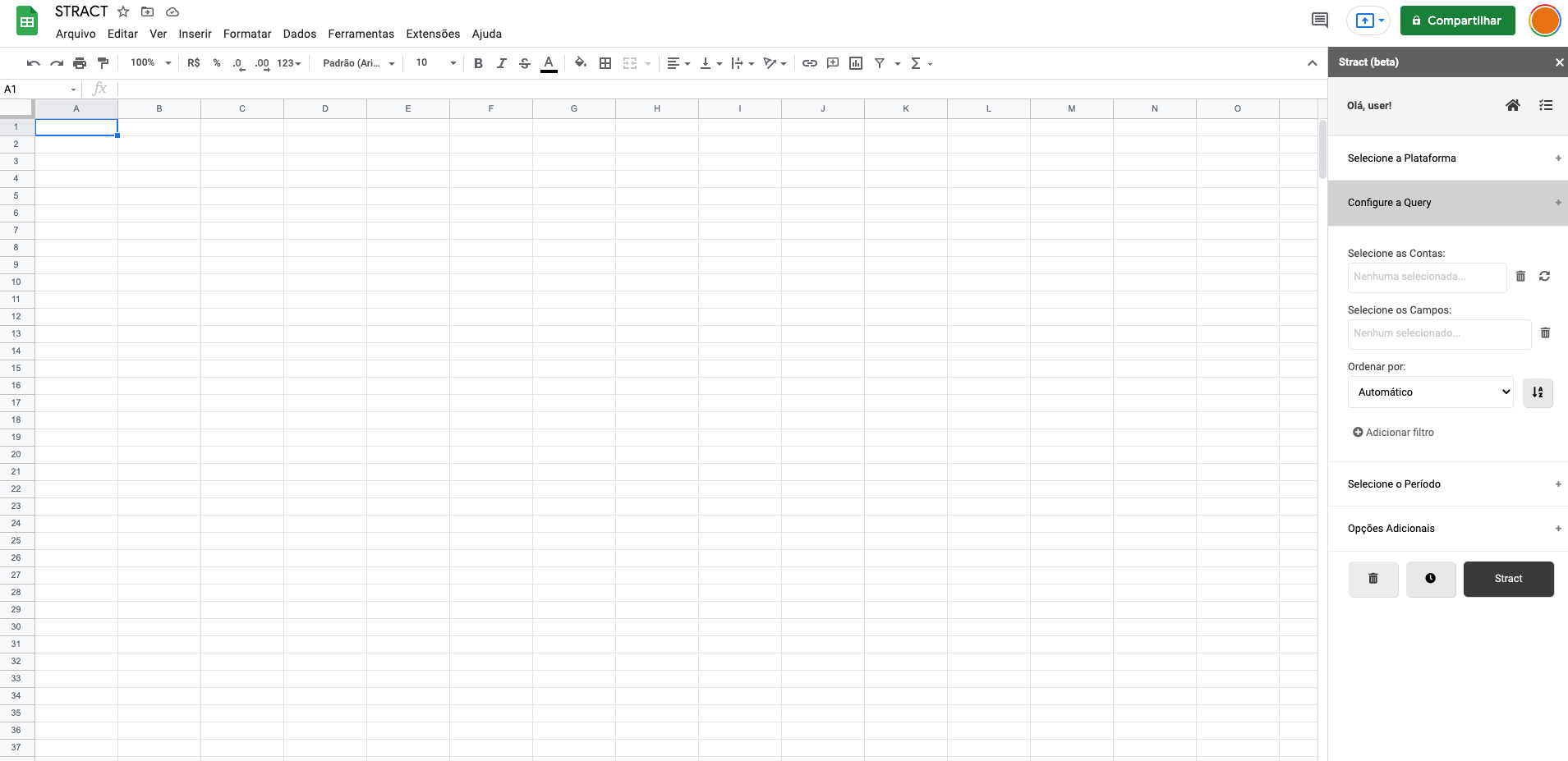Clear selected accounts with trash icon
The width and height of the screenshot is (1568, 761).
pyautogui.click(x=1520, y=277)
